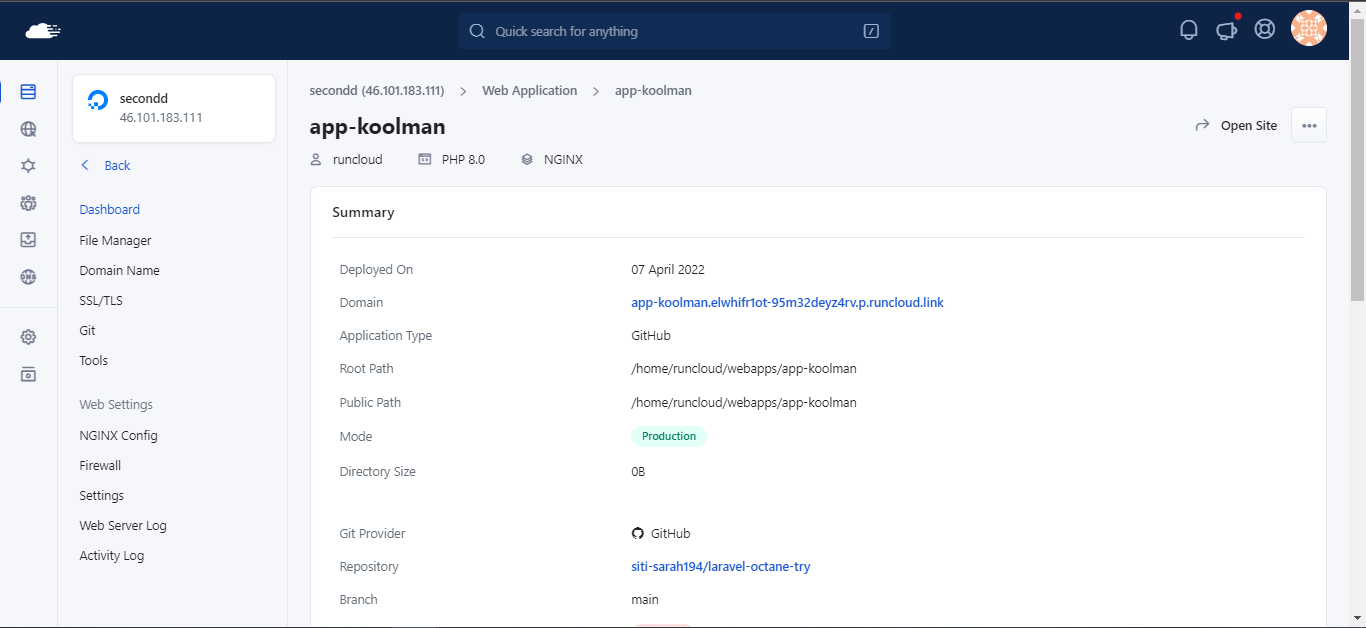Open the siti-sarah194/laravel-octane-try repository link
The image size is (1366, 628).
coord(720,567)
